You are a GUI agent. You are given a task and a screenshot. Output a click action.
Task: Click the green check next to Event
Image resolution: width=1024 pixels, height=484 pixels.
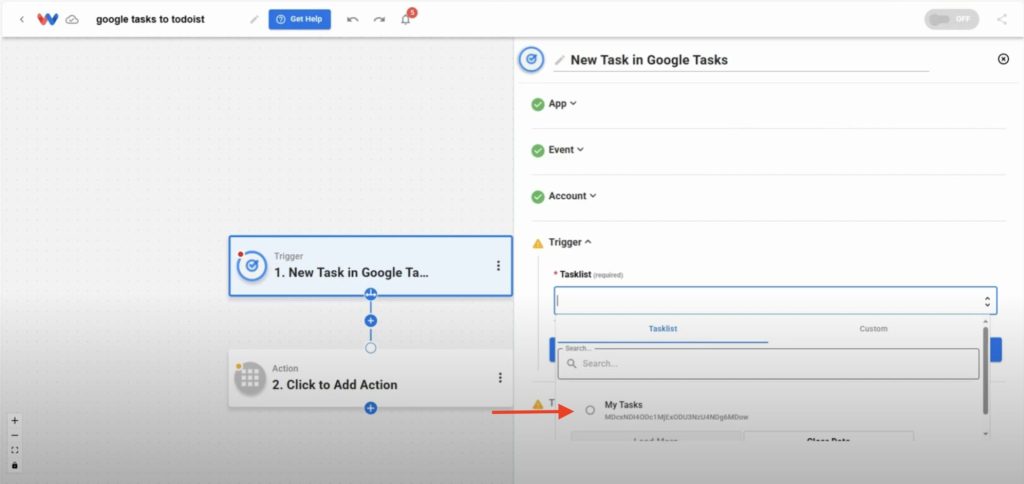[x=537, y=151]
